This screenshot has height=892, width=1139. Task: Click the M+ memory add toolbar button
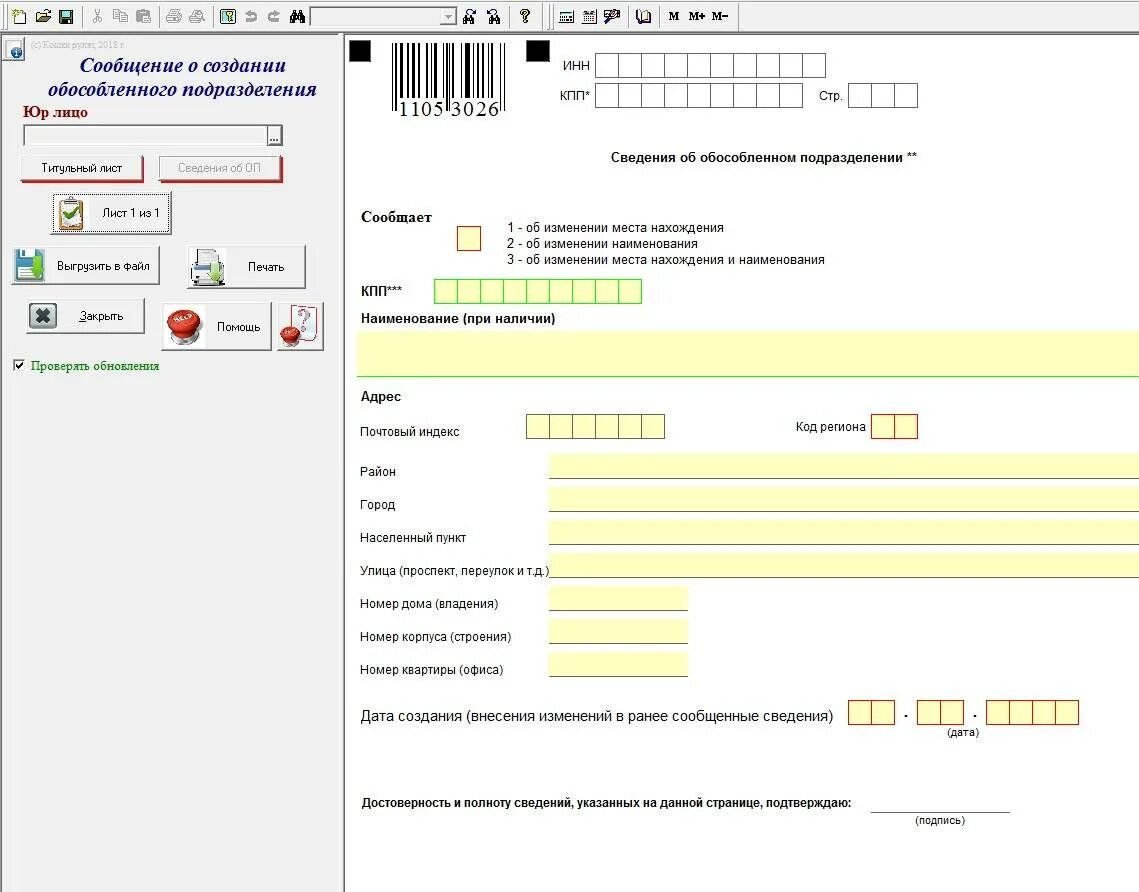[697, 16]
